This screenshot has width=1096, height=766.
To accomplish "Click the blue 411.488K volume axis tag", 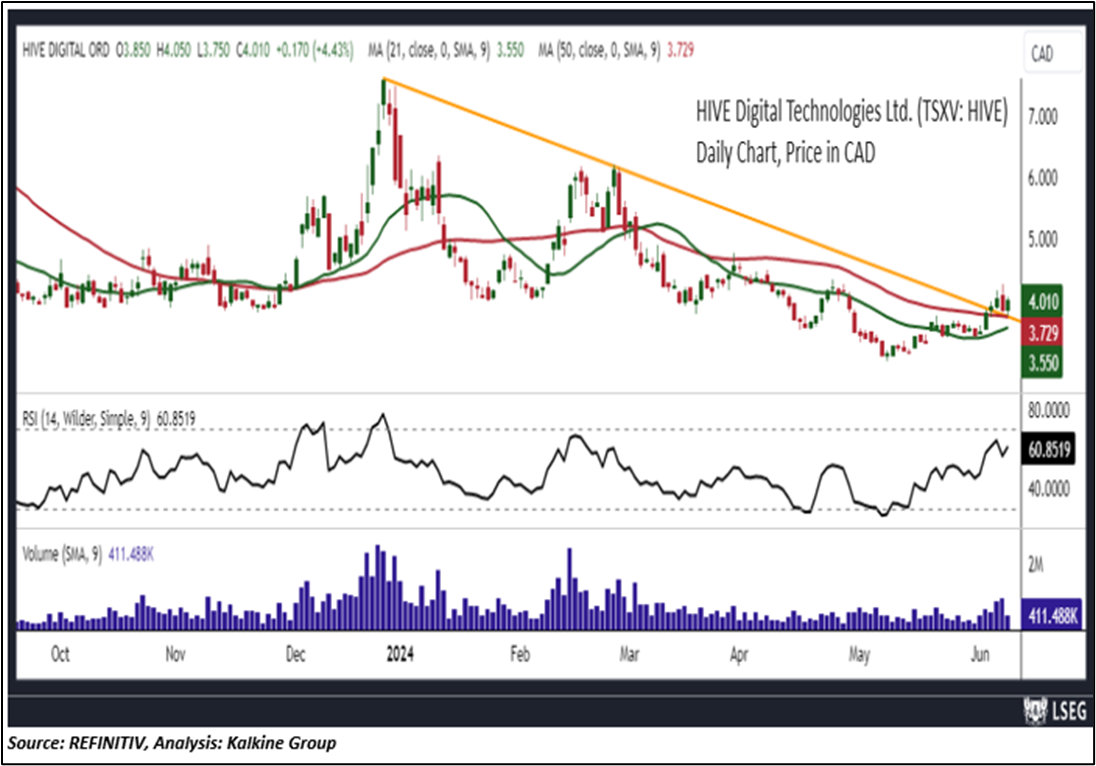I will coord(1051,616).
